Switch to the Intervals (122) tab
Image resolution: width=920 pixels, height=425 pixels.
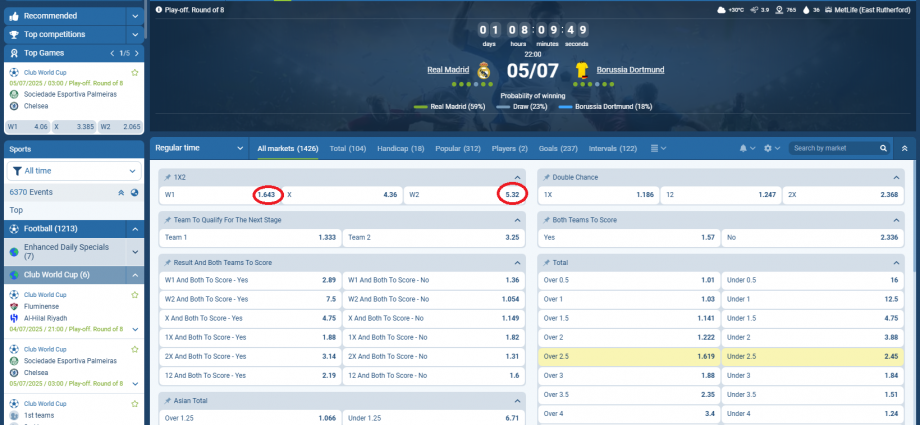pyautogui.click(x=613, y=149)
